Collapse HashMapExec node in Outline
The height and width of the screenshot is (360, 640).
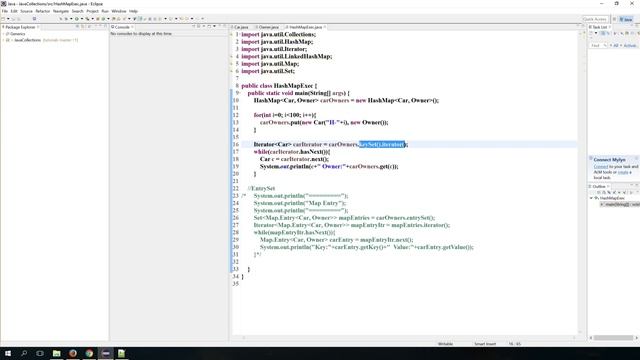click(591, 198)
